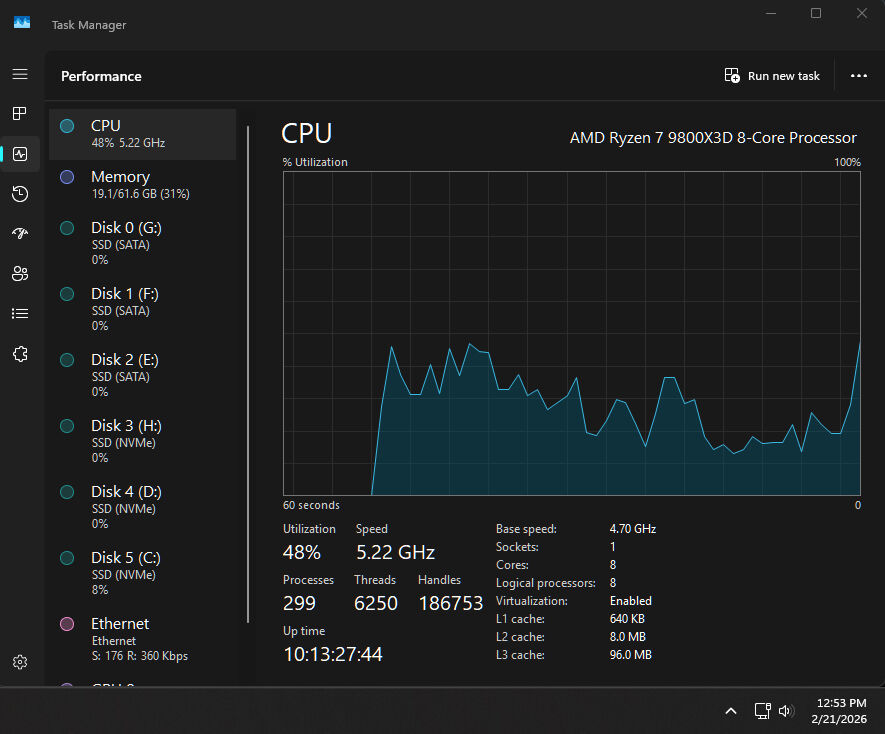Select Ethernet network performance

click(x=142, y=639)
